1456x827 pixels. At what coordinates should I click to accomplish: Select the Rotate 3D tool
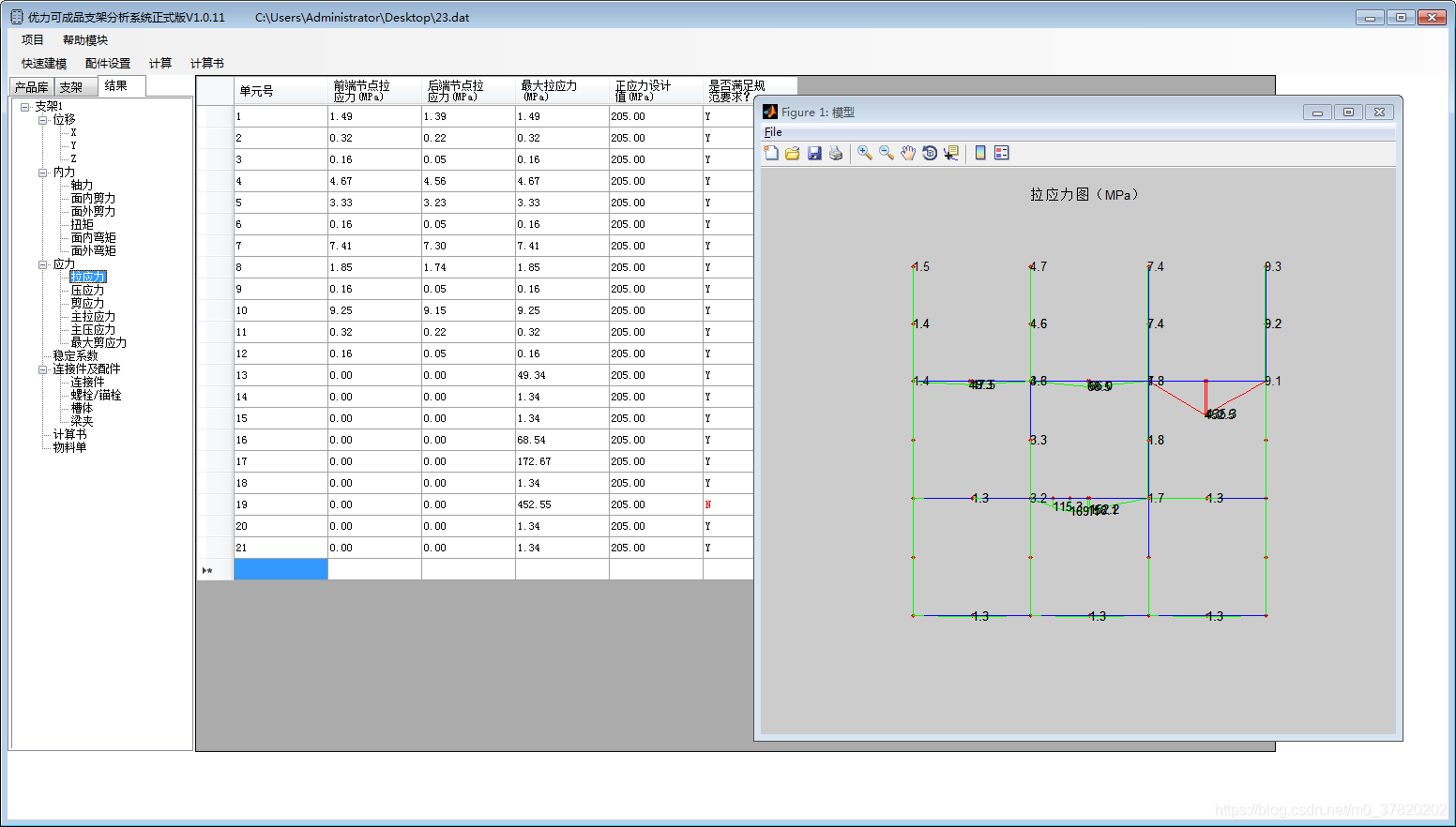click(x=930, y=153)
